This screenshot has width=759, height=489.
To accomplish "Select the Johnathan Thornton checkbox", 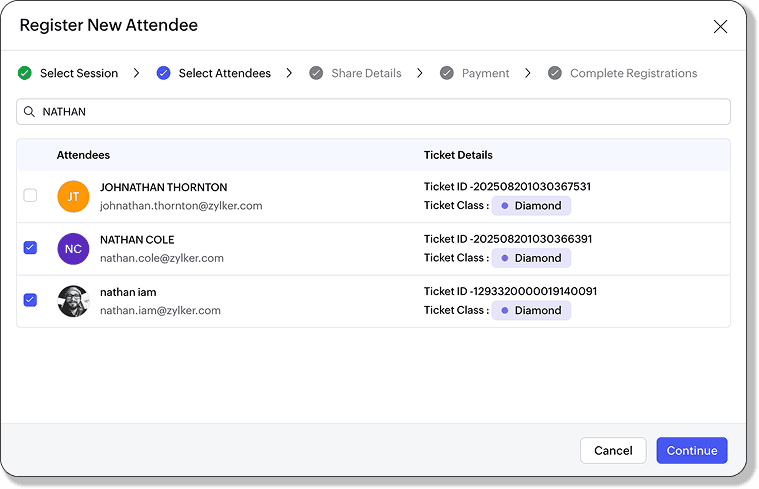I will (30, 196).
